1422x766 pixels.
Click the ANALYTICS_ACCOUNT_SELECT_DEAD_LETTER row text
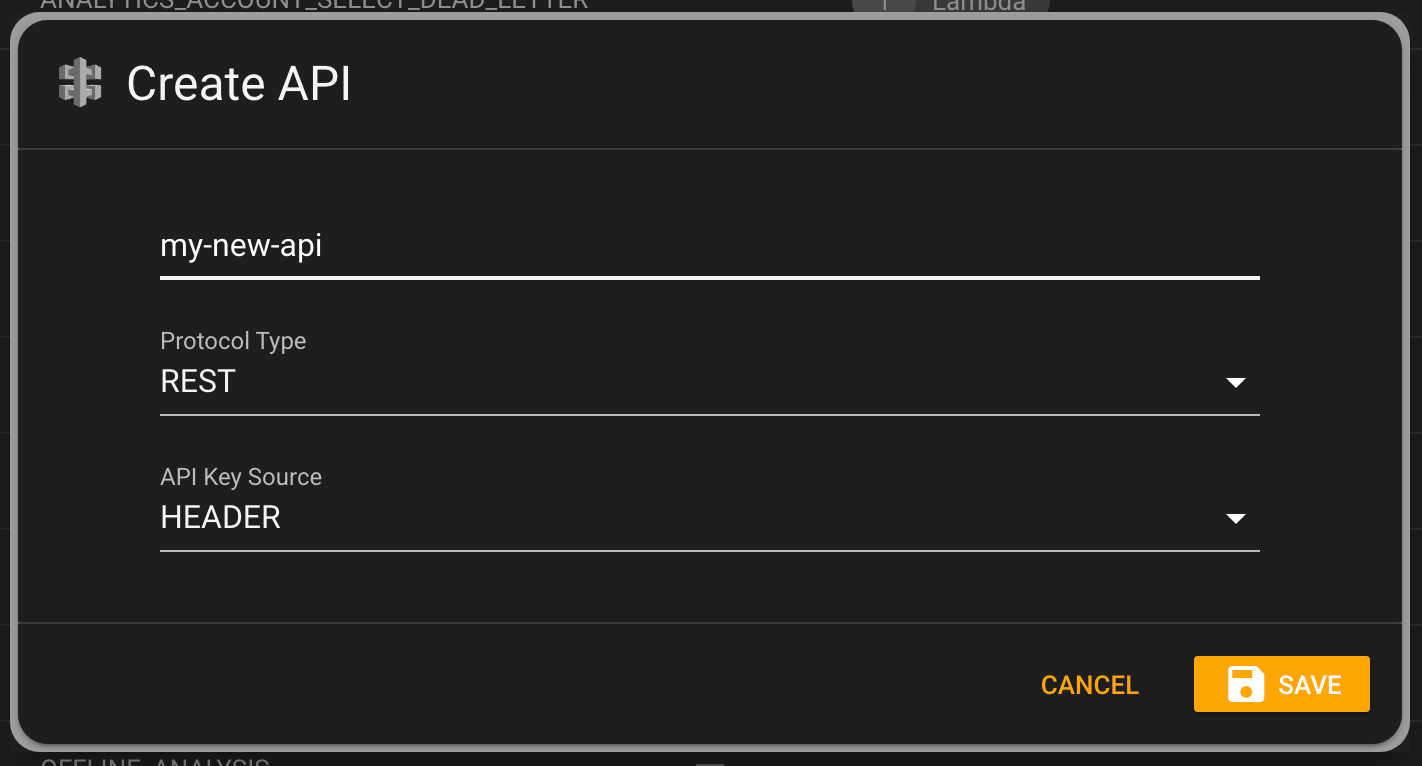314,4
